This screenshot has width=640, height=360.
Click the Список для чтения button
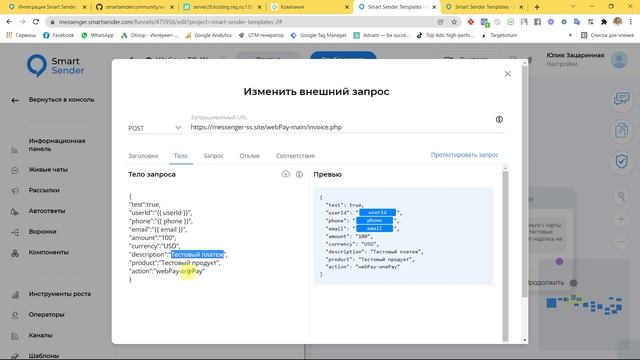pyautogui.click(x=607, y=36)
